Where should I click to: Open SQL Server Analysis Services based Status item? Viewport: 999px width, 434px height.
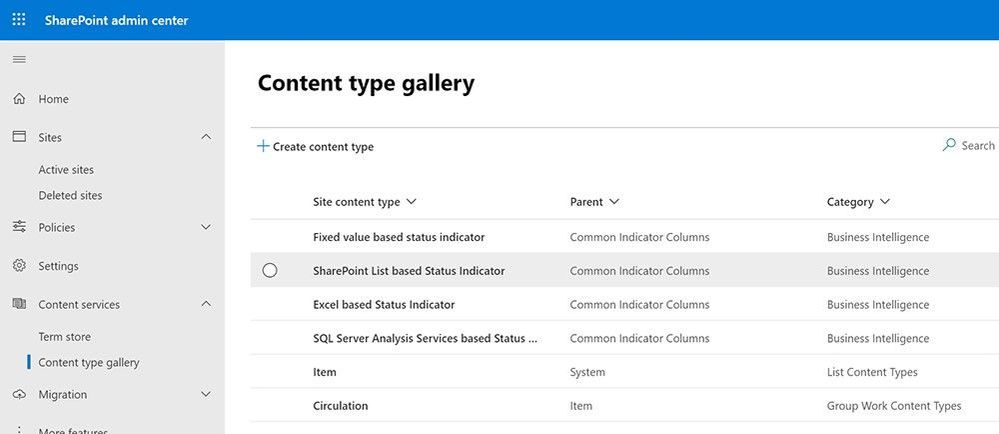426,338
